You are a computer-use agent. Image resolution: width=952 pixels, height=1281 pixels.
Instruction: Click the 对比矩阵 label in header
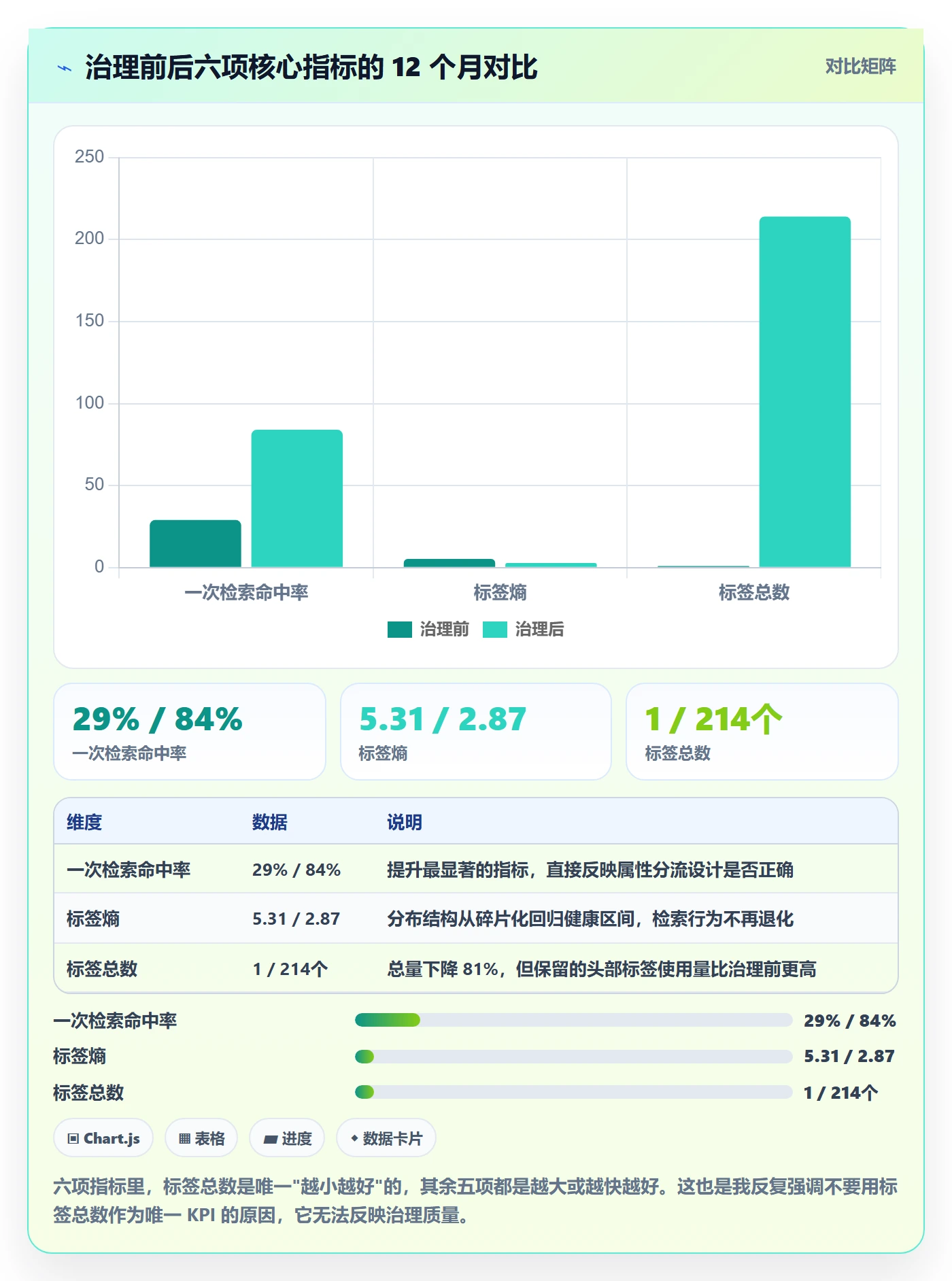tap(860, 67)
